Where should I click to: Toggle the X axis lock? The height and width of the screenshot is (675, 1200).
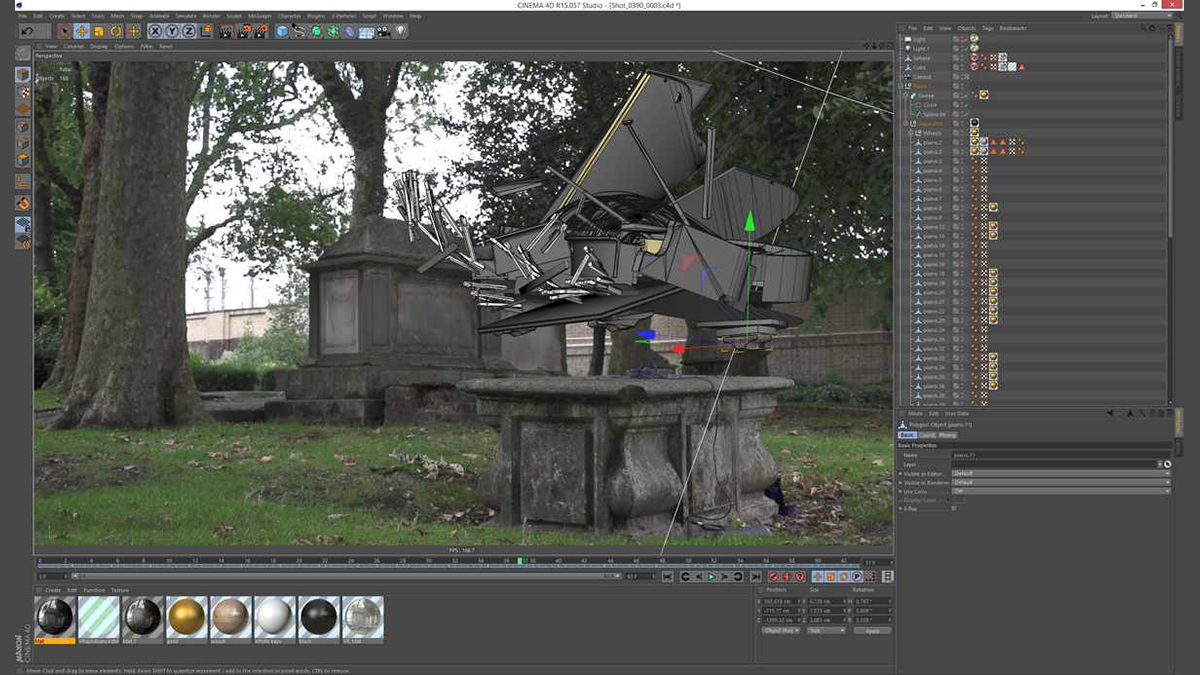(156, 31)
